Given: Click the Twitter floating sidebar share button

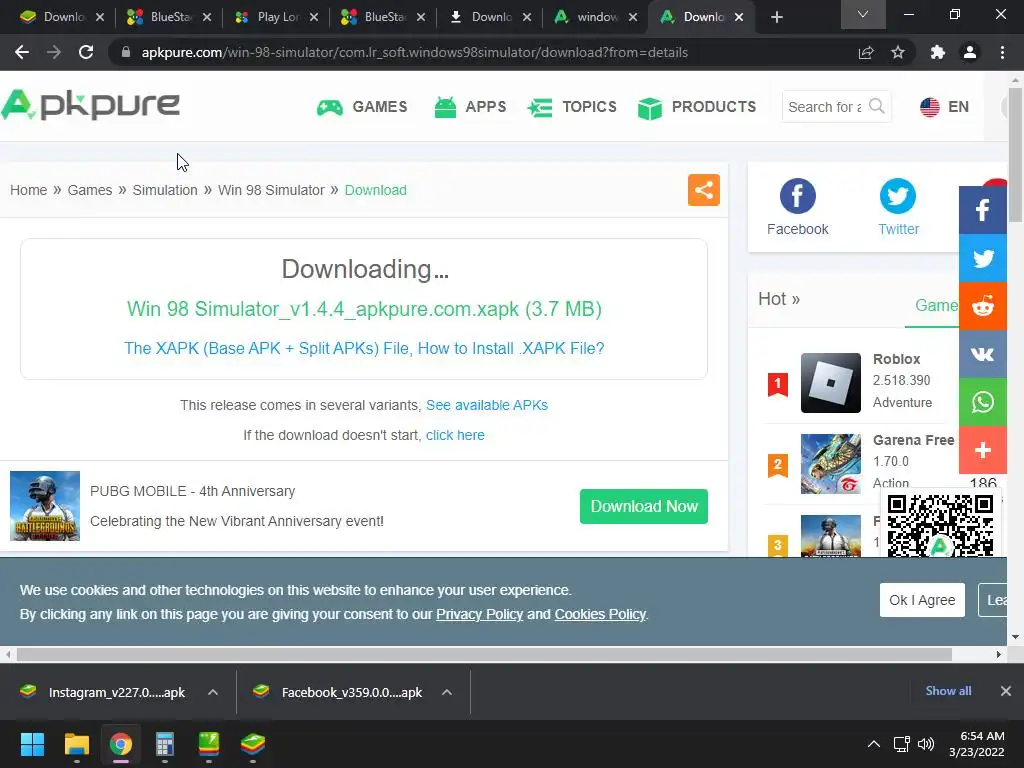Looking at the screenshot, I should (982, 258).
